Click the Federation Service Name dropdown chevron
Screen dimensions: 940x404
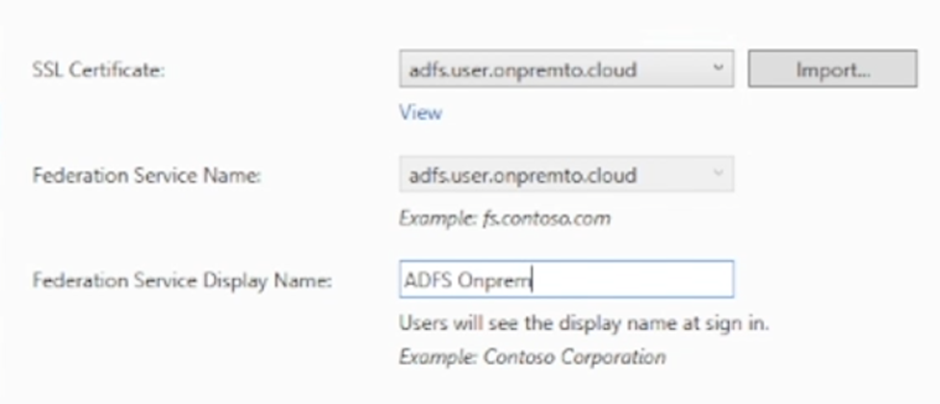(x=718, y=174)
